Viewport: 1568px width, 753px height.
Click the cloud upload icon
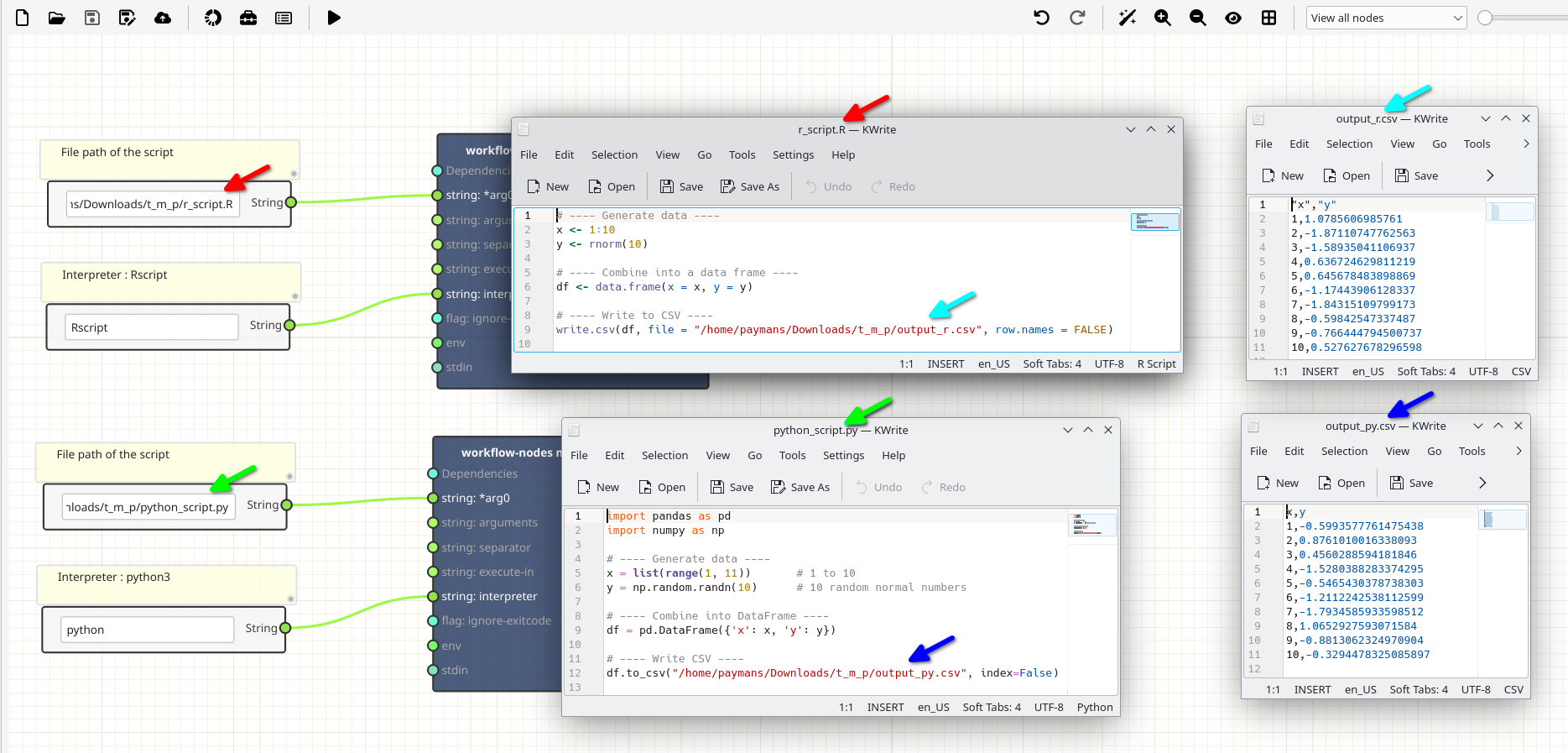click(x=163, y=18)
